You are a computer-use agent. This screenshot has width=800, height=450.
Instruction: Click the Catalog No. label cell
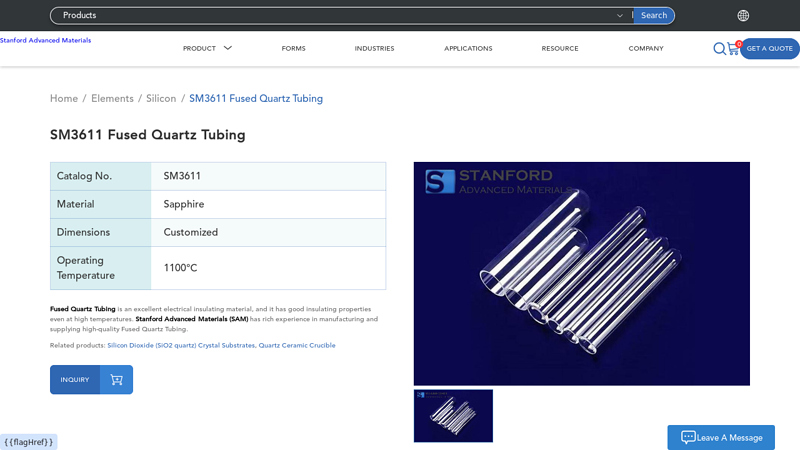pyautogui.click(x=101, y=176)
